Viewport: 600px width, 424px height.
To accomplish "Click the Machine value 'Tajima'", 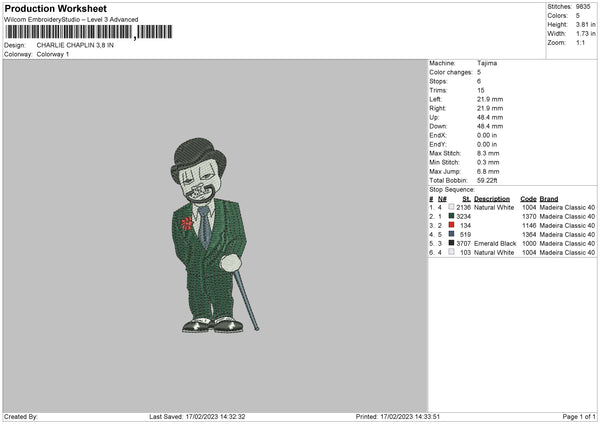I will coord(487,63).
